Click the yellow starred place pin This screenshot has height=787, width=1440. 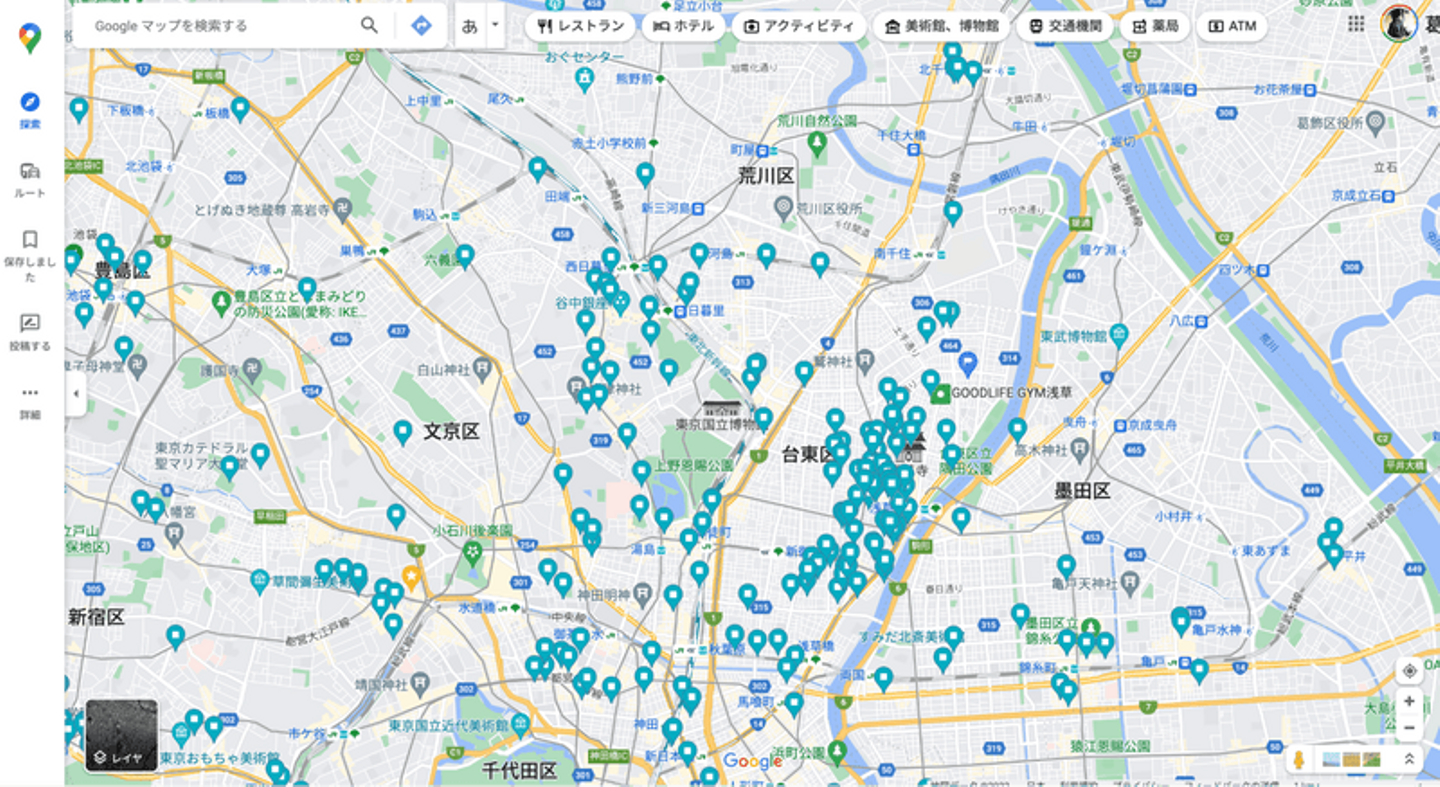411,576
